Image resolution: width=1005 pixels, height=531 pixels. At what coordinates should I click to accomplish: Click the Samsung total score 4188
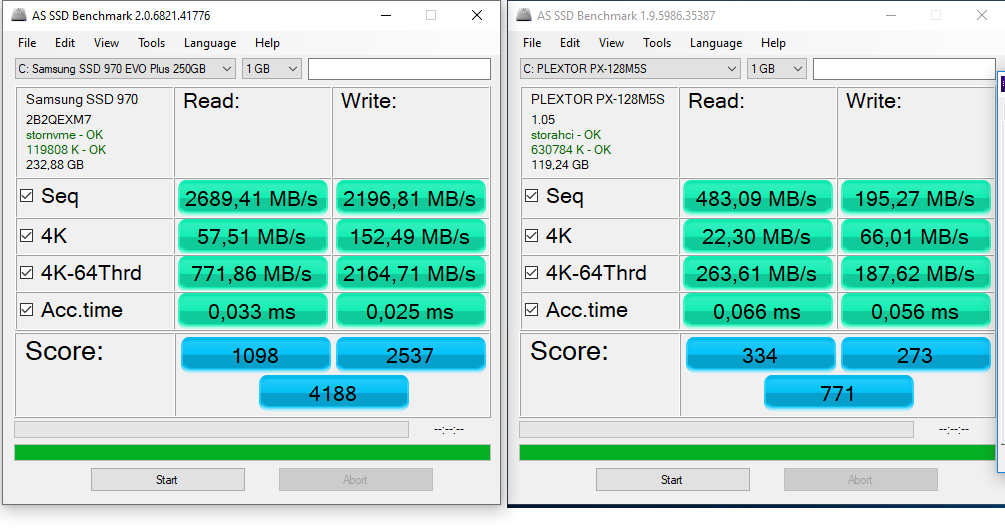point(333,392)
